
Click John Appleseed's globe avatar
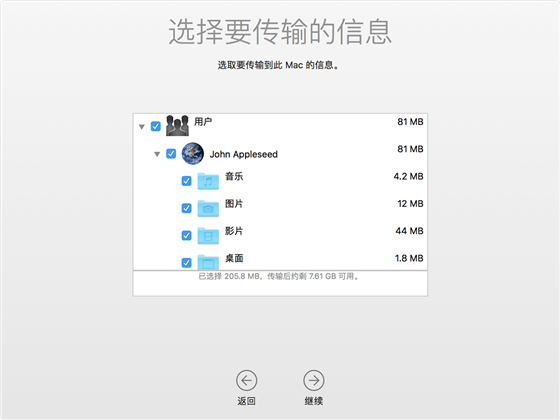pyautogui.click(x=193, y=154)
